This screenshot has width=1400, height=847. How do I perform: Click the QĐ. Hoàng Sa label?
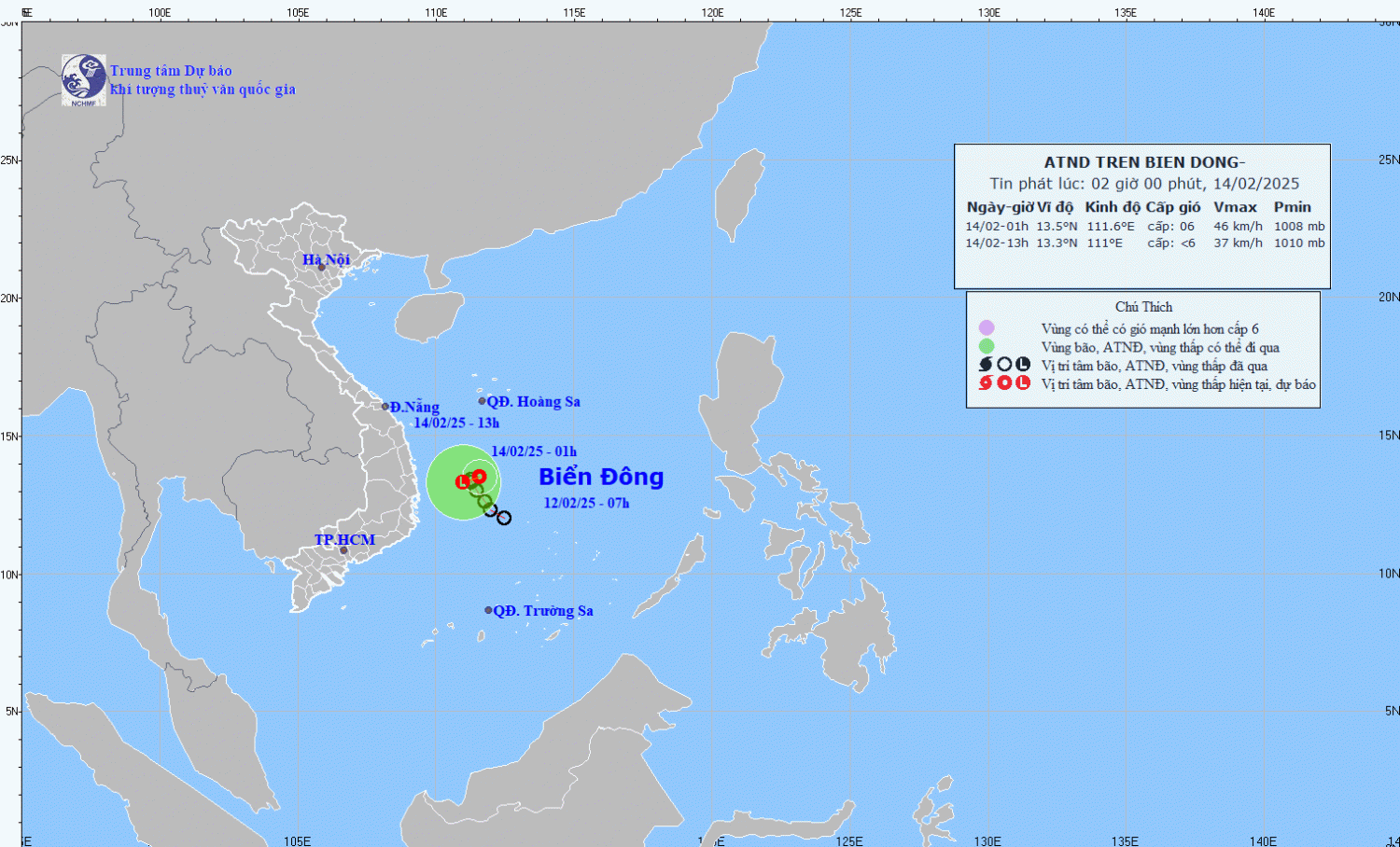click(x=534, y=402)
